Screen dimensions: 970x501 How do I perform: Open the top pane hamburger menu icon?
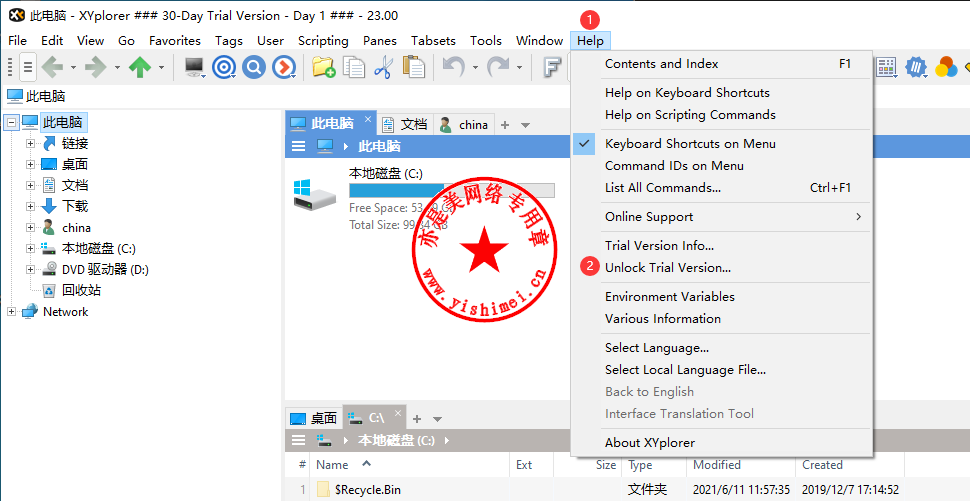click(298, 147)
